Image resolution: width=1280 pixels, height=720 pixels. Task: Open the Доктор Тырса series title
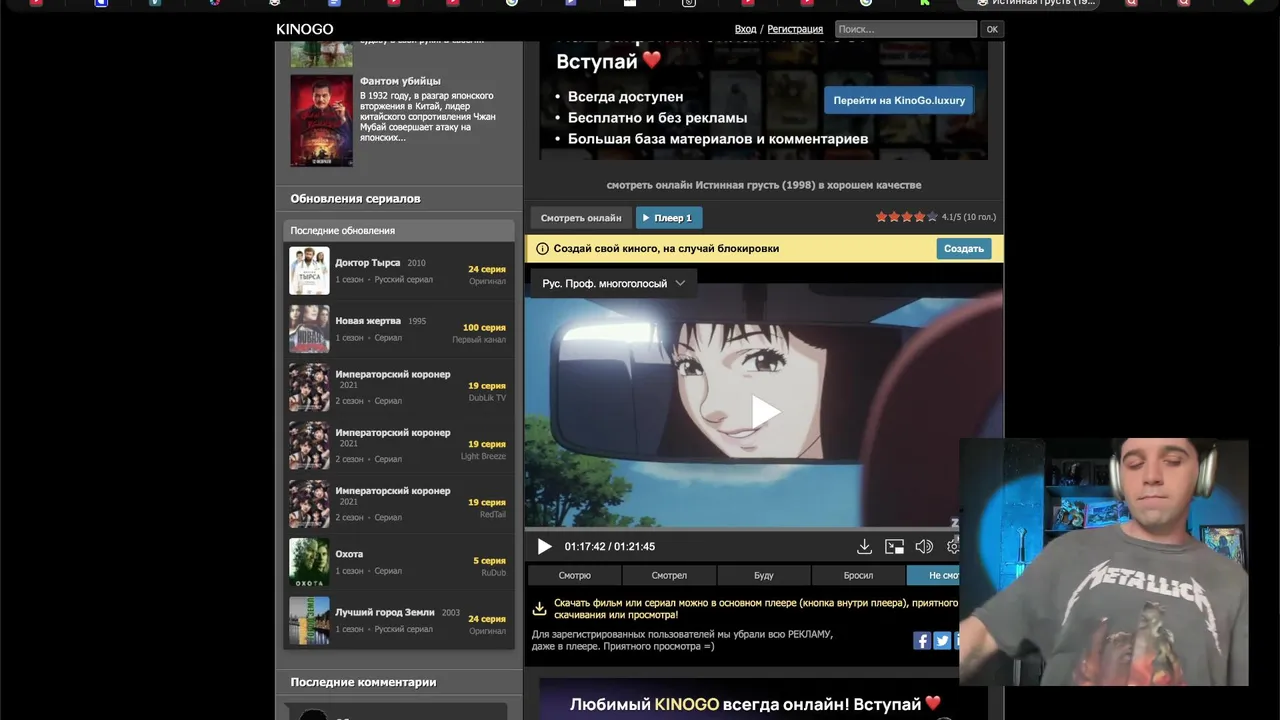click(367, 263)
